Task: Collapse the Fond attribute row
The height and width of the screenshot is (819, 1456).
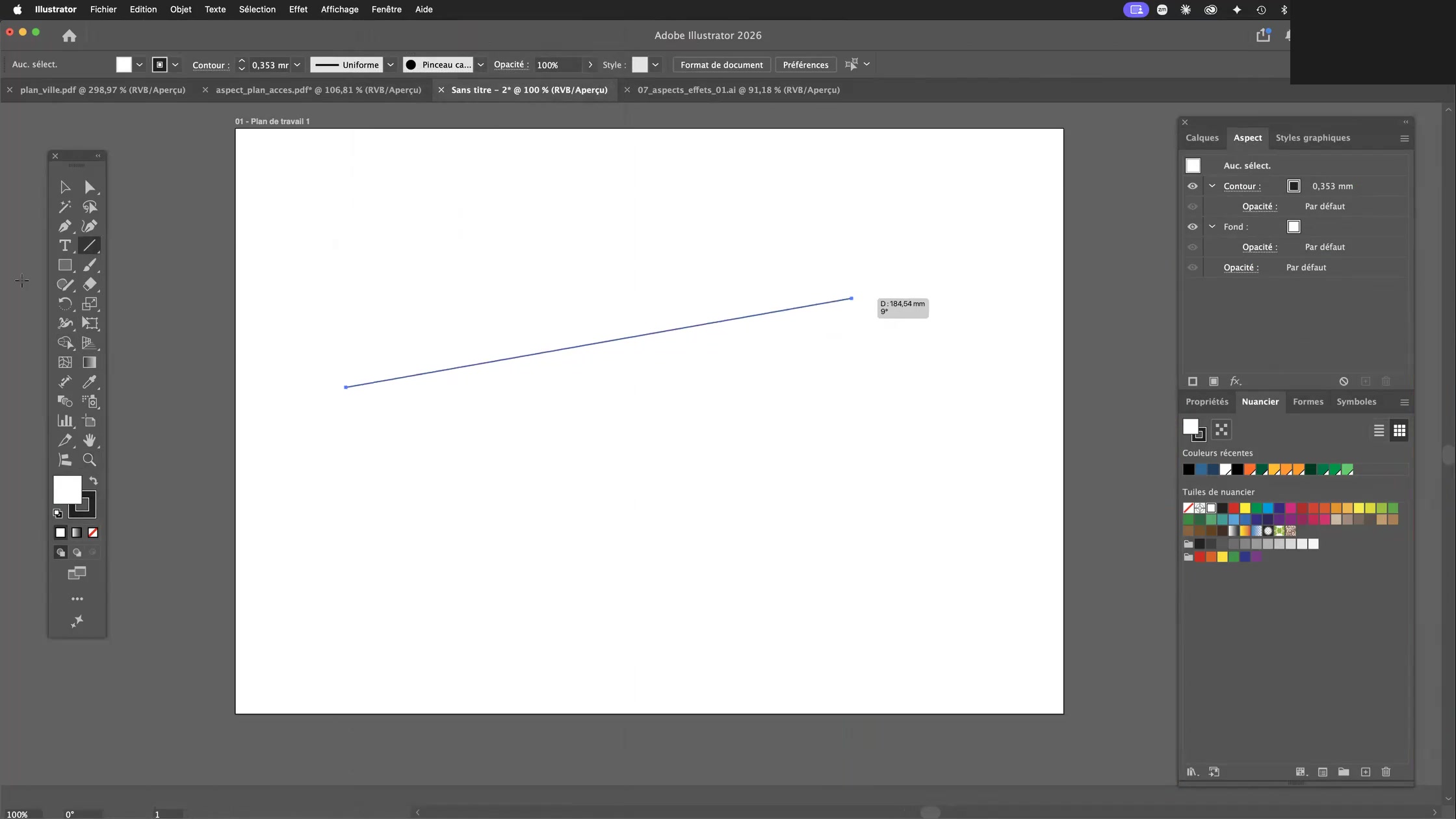Action: point(1212,226)
